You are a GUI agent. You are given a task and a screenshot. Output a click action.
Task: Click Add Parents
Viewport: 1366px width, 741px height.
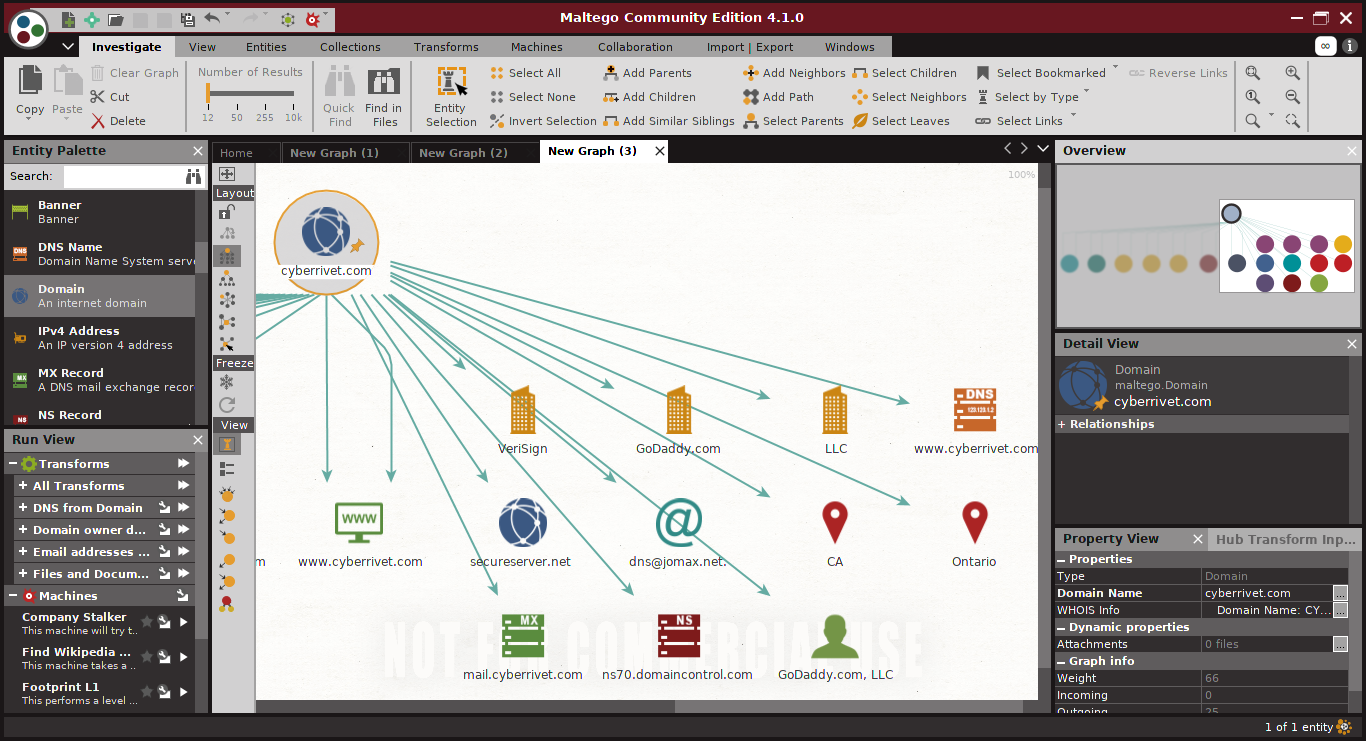(648, 73)
